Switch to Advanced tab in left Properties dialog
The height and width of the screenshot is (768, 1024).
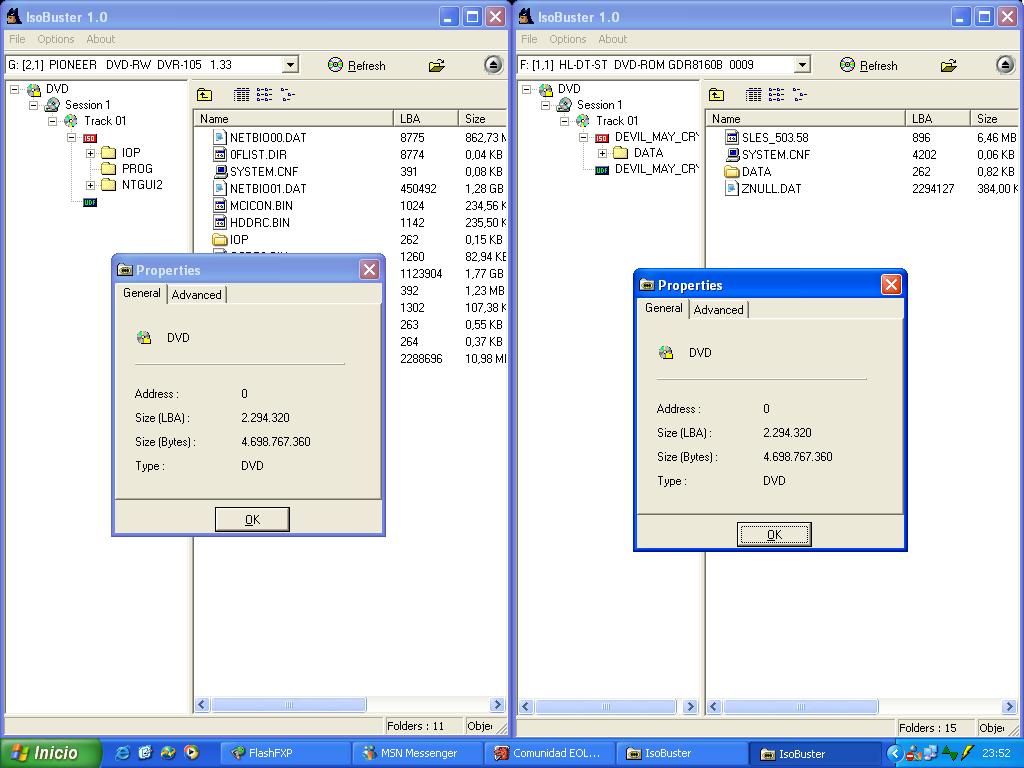coord(197,295)
